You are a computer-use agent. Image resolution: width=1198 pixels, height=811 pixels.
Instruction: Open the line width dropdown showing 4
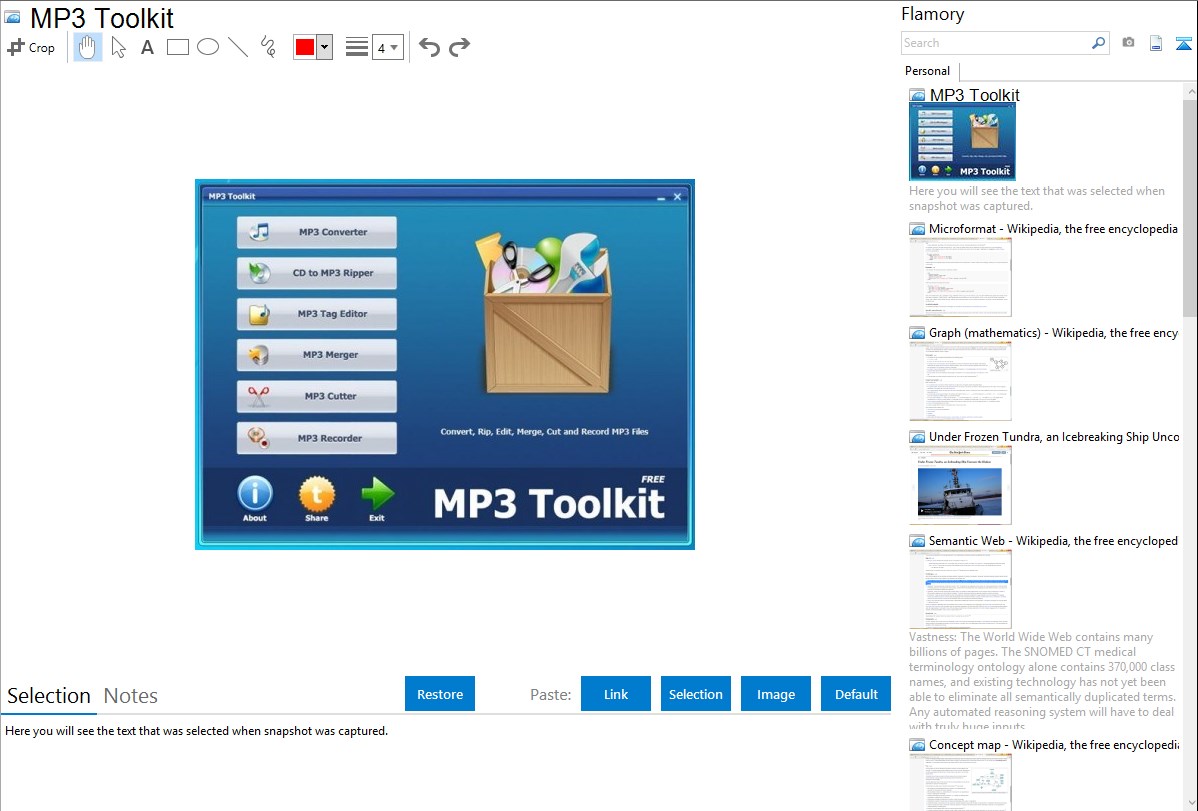387,47
